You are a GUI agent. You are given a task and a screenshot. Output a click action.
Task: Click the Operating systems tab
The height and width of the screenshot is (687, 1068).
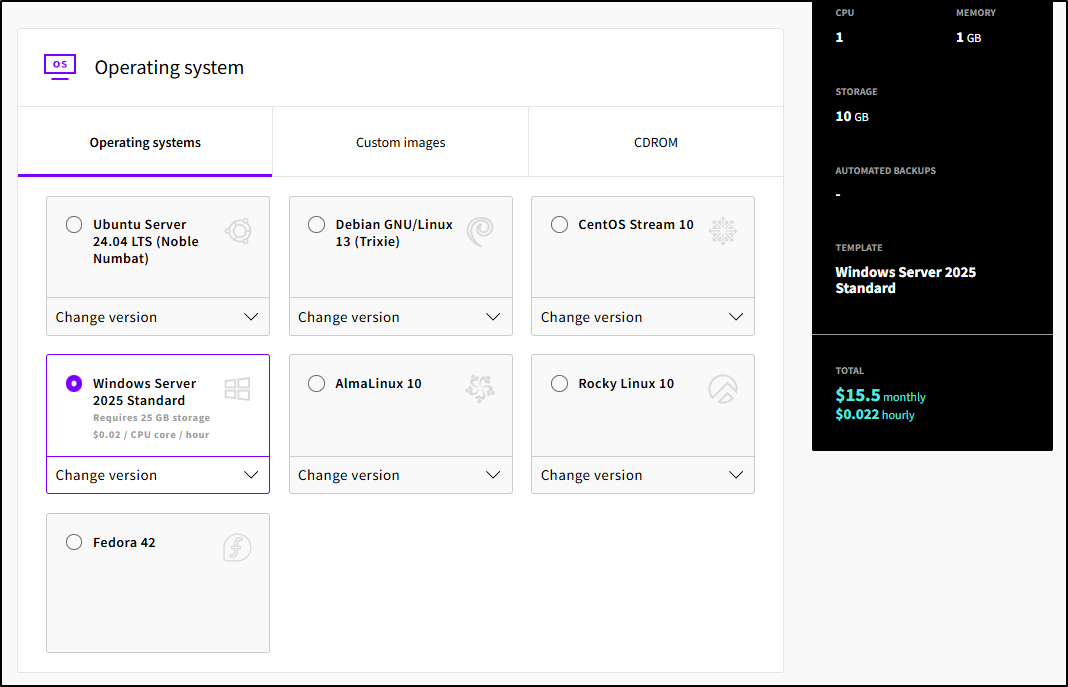(x=145, y=142)
